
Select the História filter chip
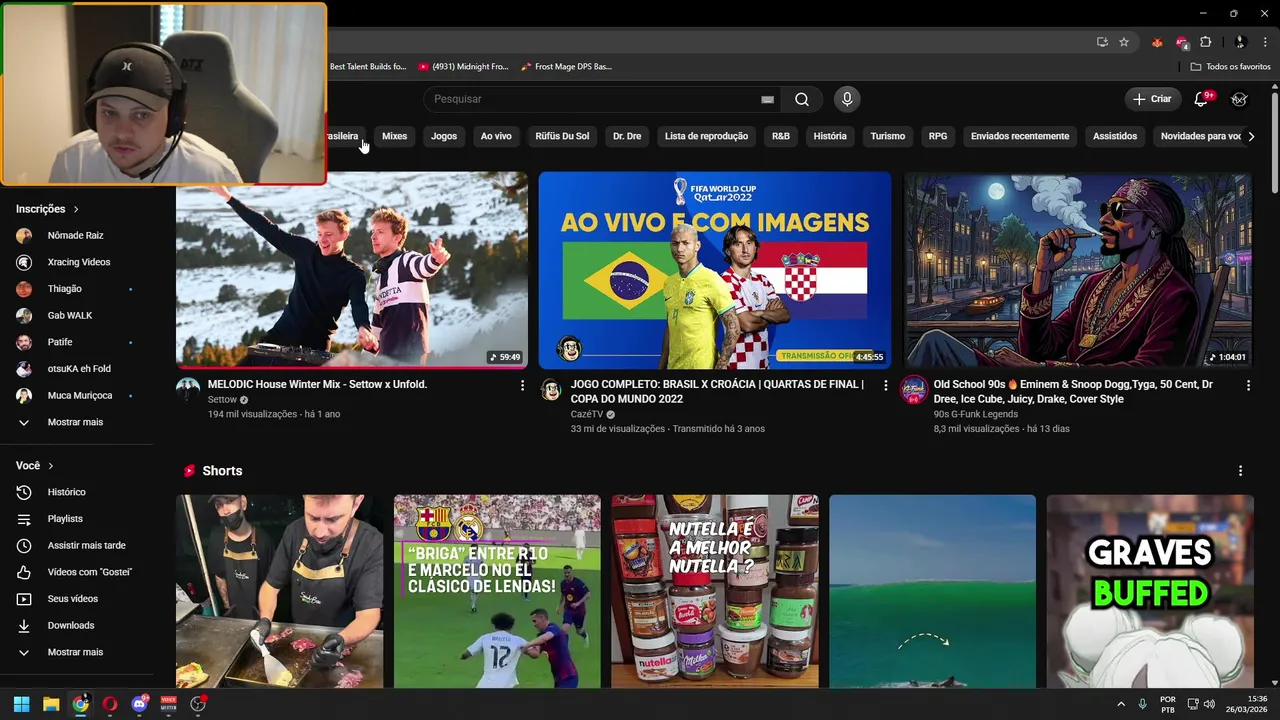[x=830, y=136]
